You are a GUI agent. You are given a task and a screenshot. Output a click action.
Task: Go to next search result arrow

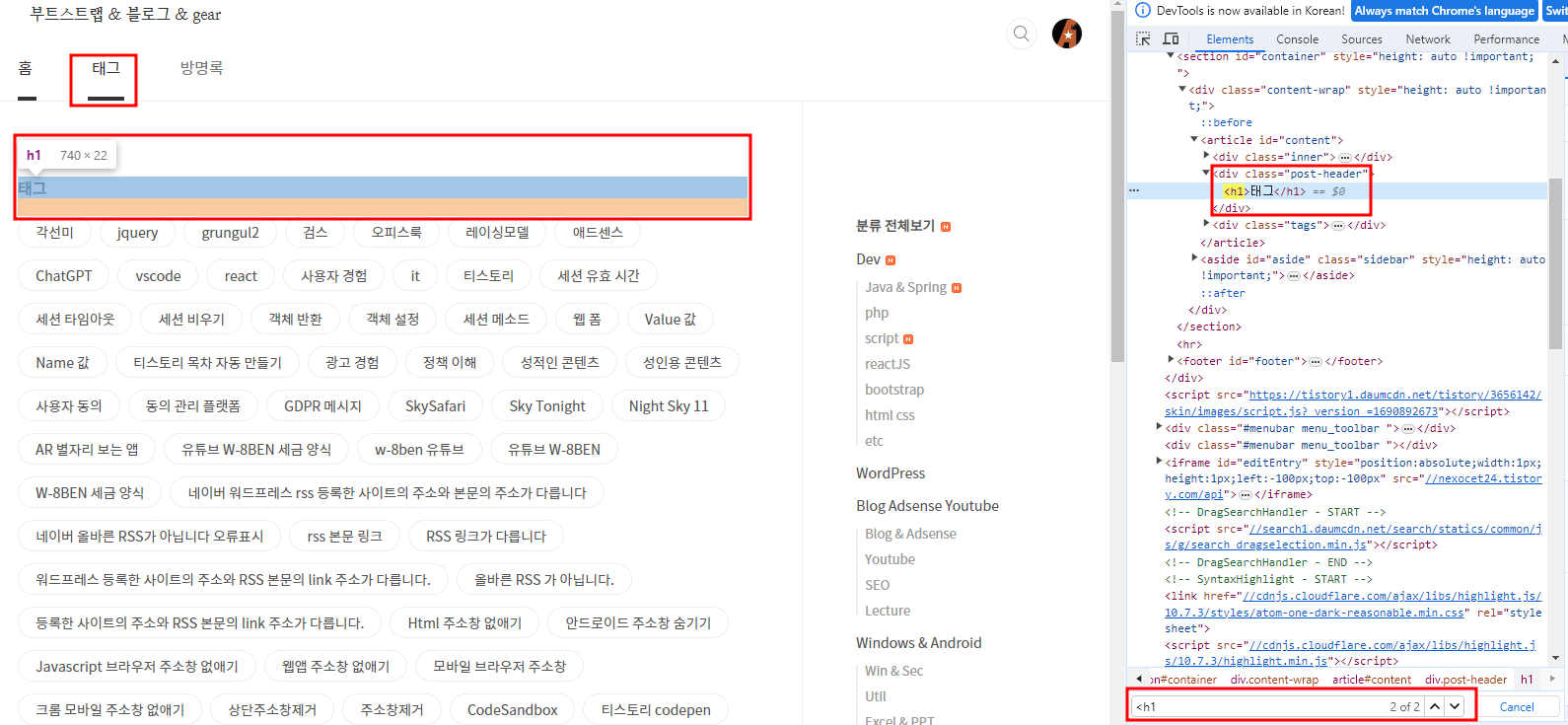1455,706
